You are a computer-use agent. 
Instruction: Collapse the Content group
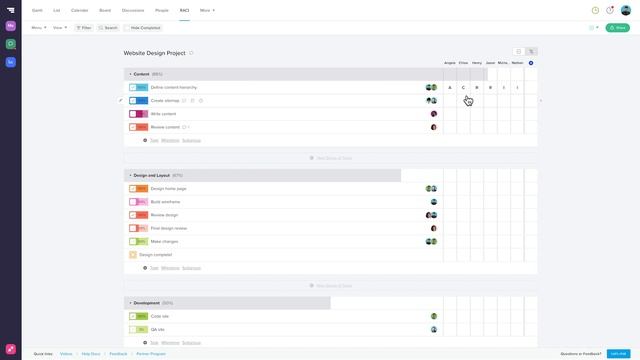(130, 74)
